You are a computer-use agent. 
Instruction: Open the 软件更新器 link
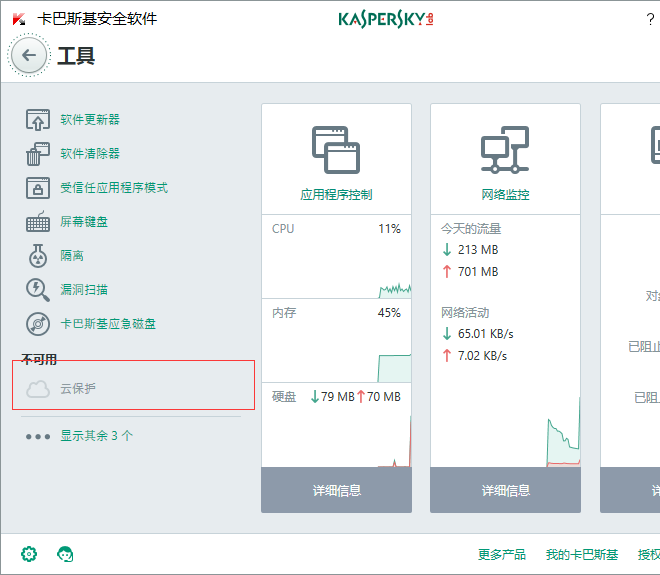[x=90, y=120]
